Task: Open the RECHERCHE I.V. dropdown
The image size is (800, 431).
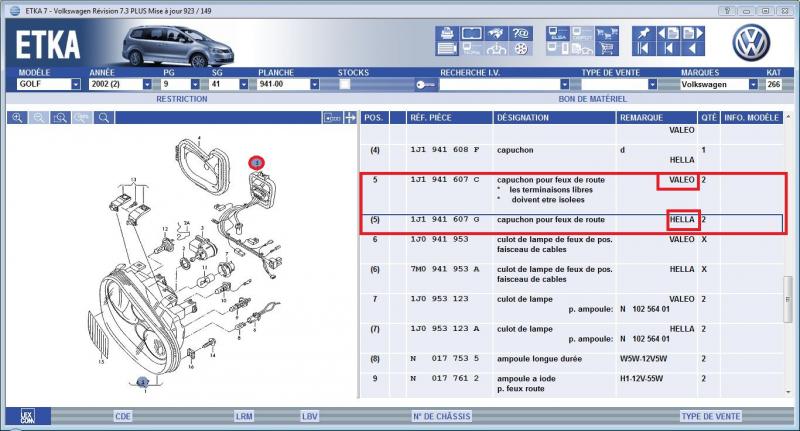Action: coord(564,84)
